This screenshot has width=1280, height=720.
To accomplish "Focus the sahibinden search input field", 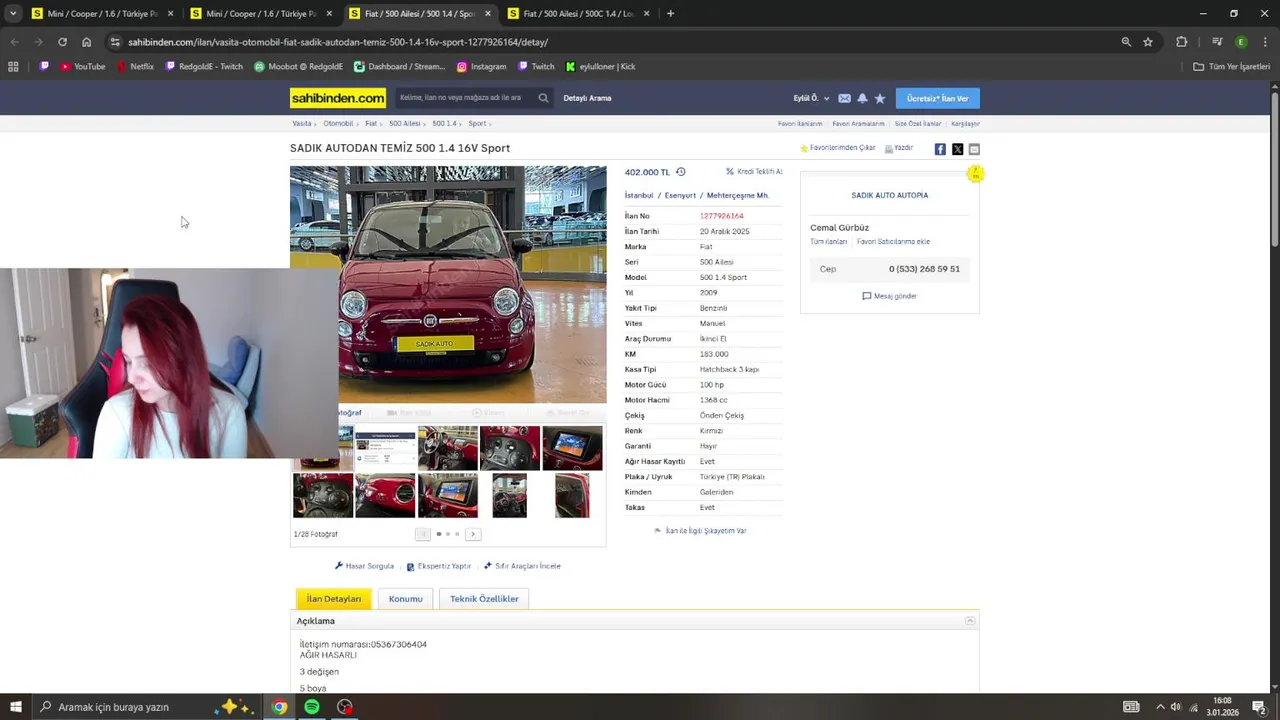I will (465, 98).
